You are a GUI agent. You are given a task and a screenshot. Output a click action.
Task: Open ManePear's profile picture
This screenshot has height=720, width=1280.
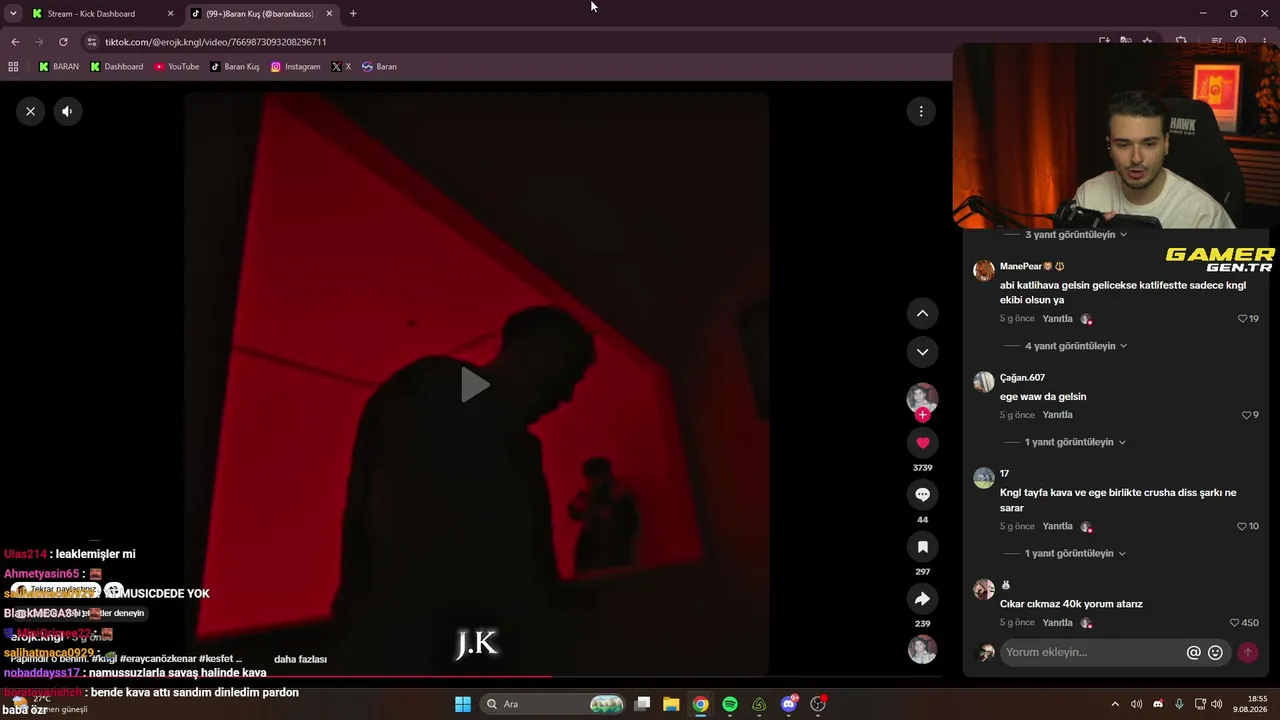tap(984, 270)
